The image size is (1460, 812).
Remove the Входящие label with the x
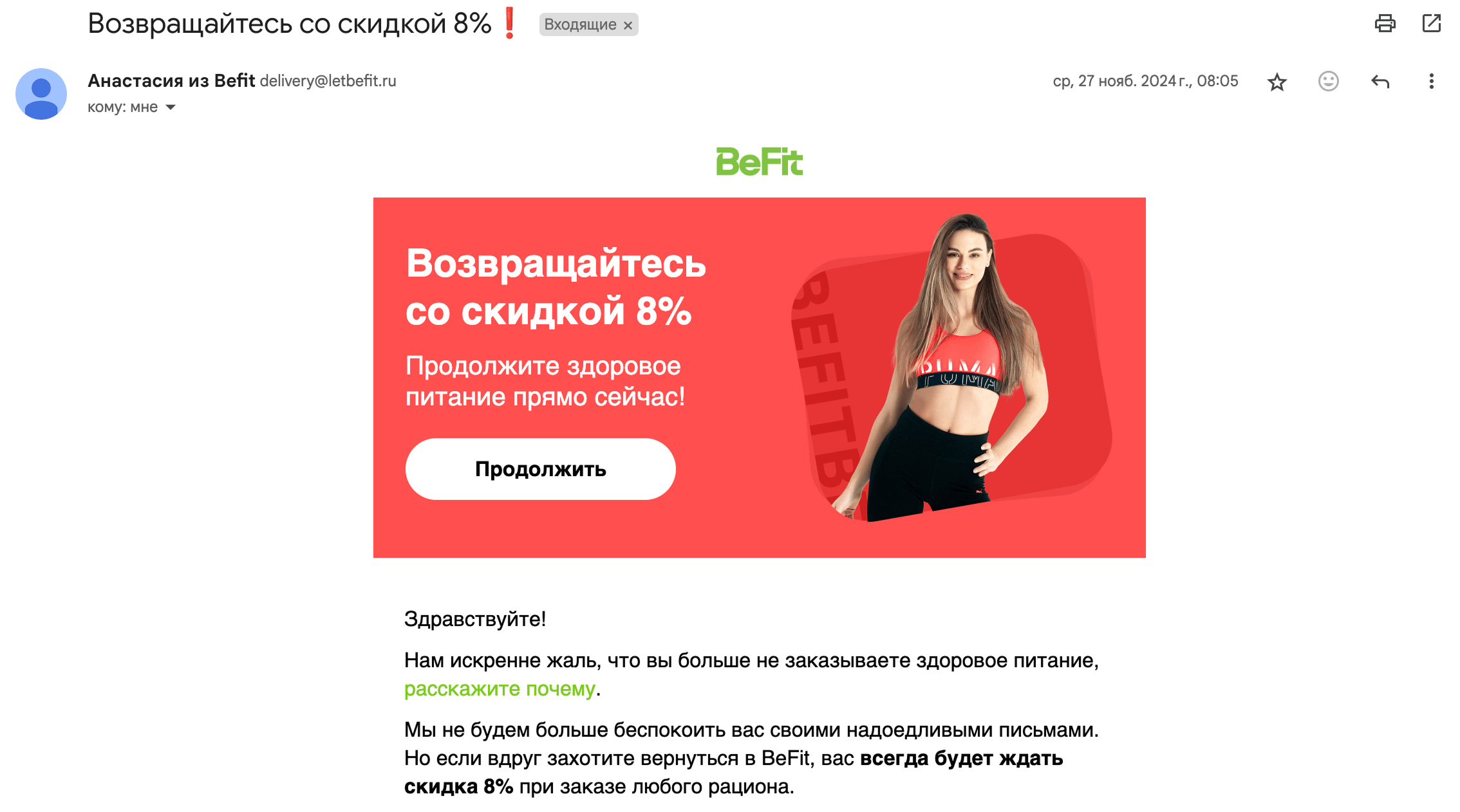[628, 25]
